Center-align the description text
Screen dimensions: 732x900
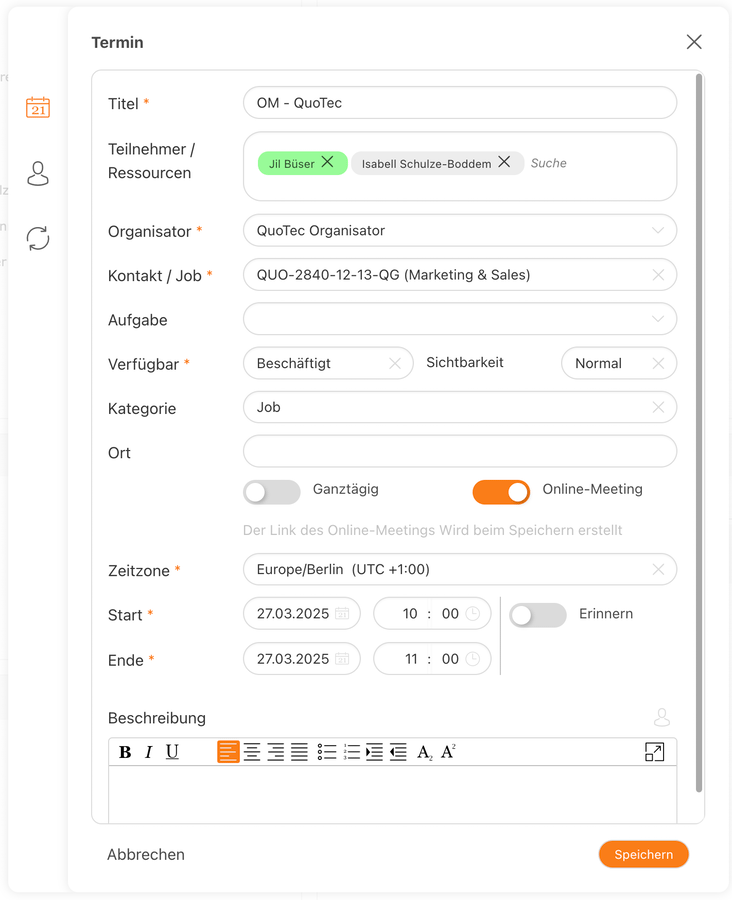tap(252, 752)
